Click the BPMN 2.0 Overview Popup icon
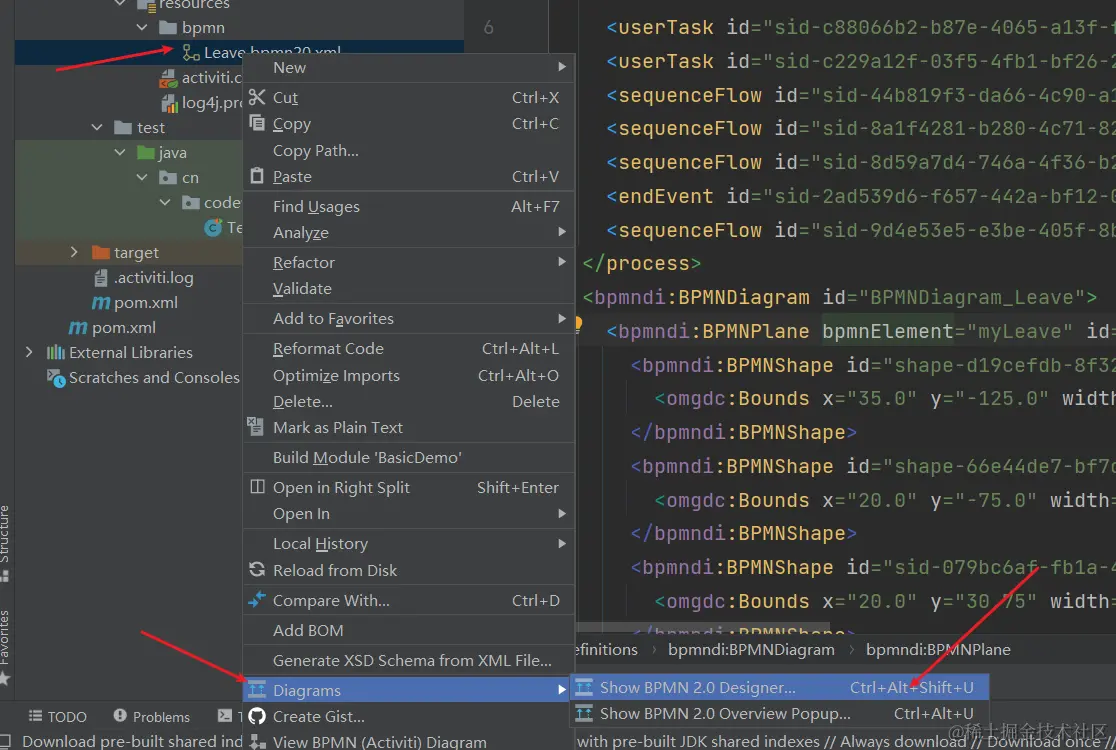The image size is (1116, 750). [x=584, y=713]
